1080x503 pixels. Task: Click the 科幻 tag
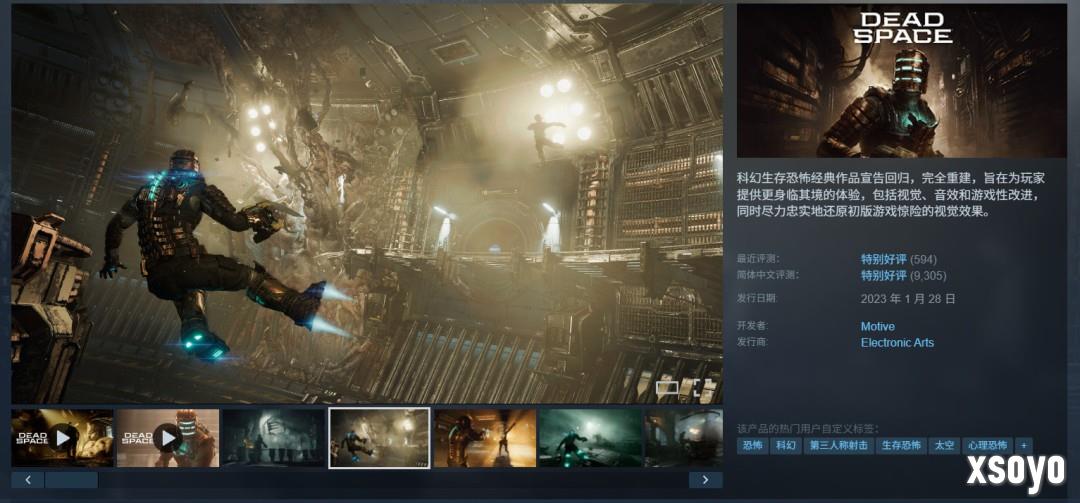[x=785, y=446]
